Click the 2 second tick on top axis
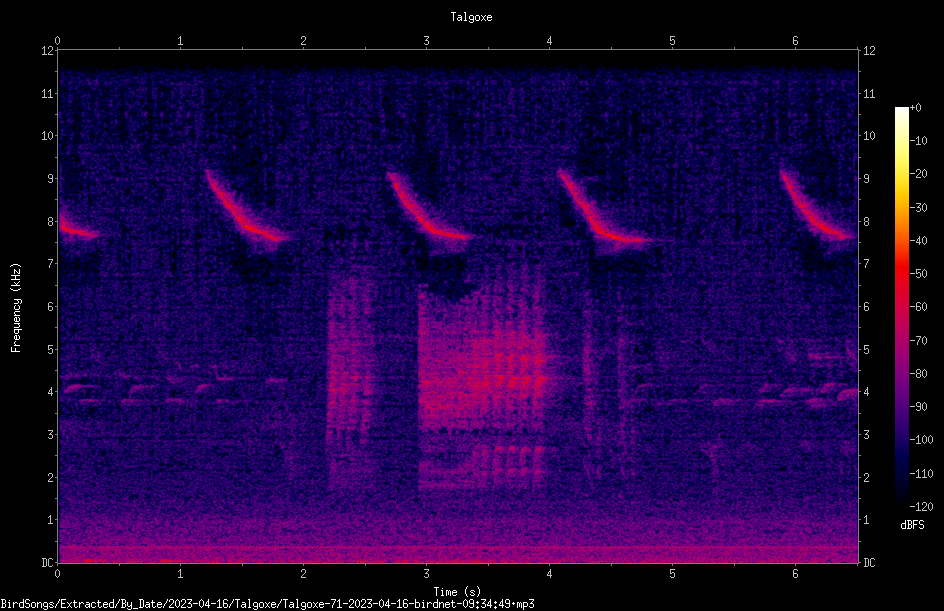Image resolution: width=944 pixels, height=611 pixels. [x=303, y=41]
